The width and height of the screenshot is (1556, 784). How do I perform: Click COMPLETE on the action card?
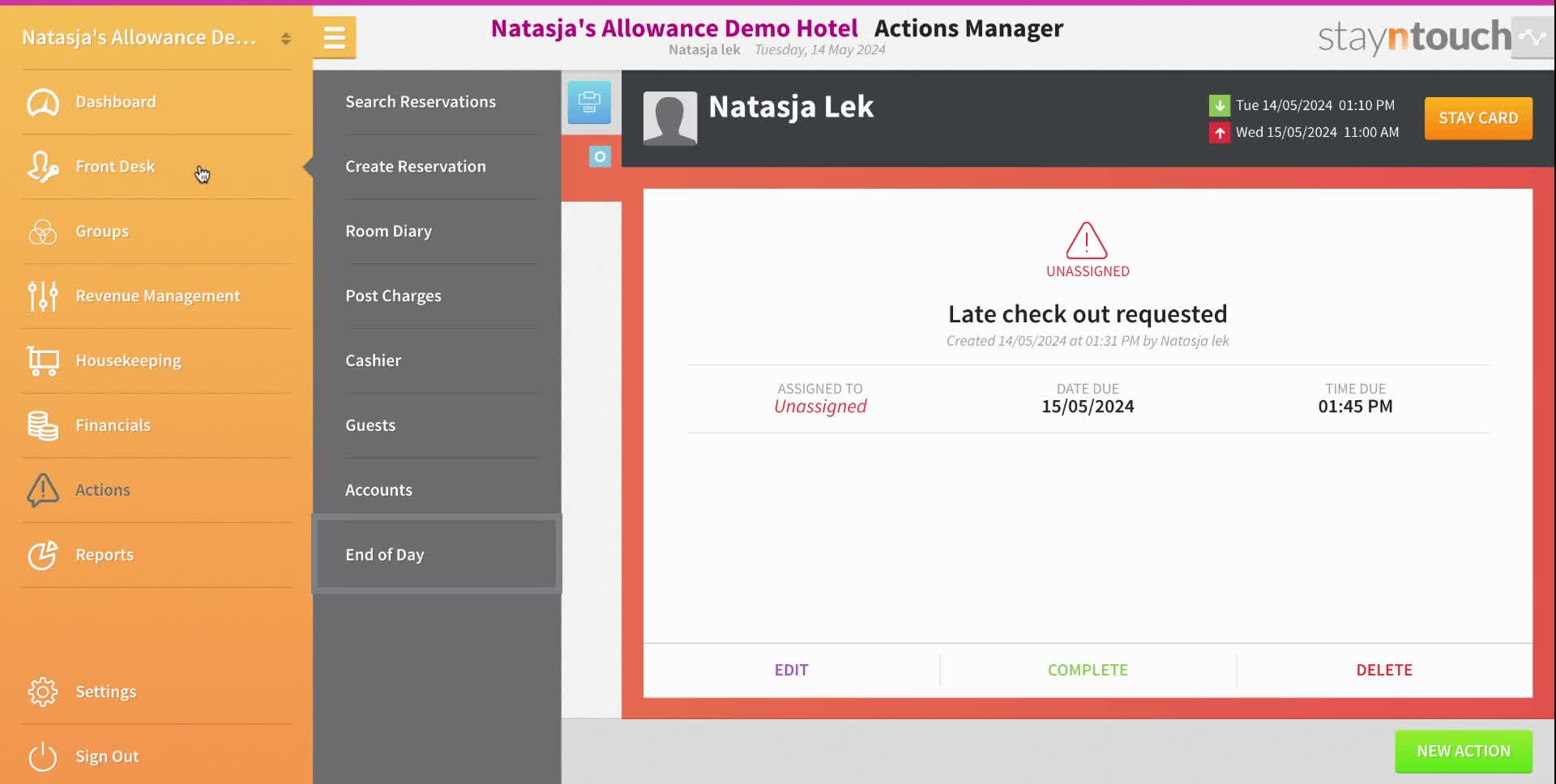pos(1088,671)
